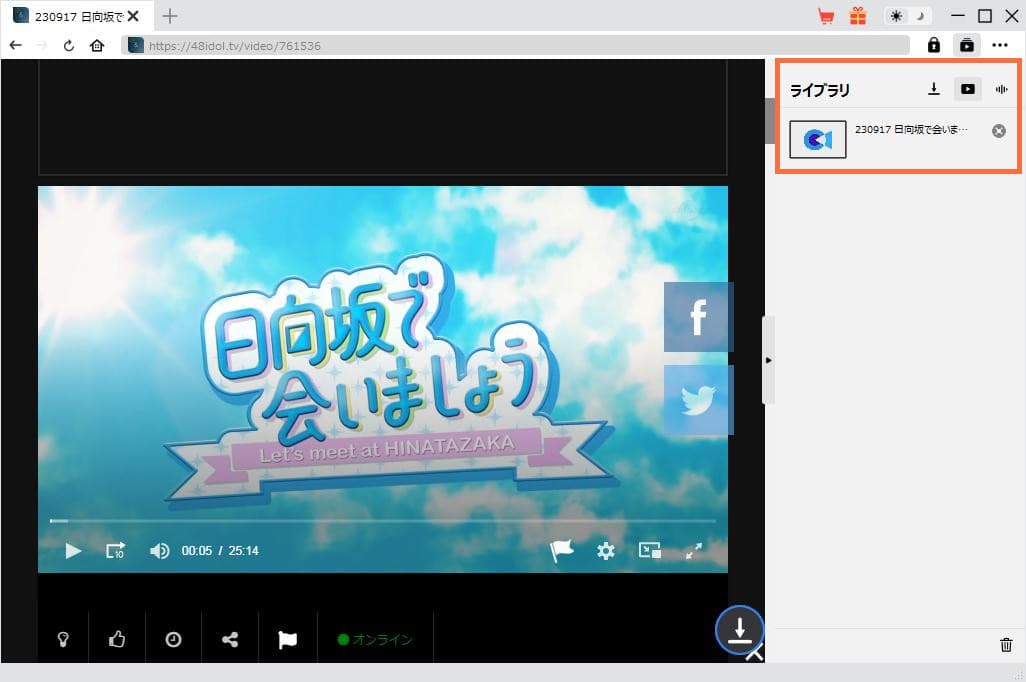1026x682 pixels.
Task: Go back to the previous page
Action: tap(16, 46)
